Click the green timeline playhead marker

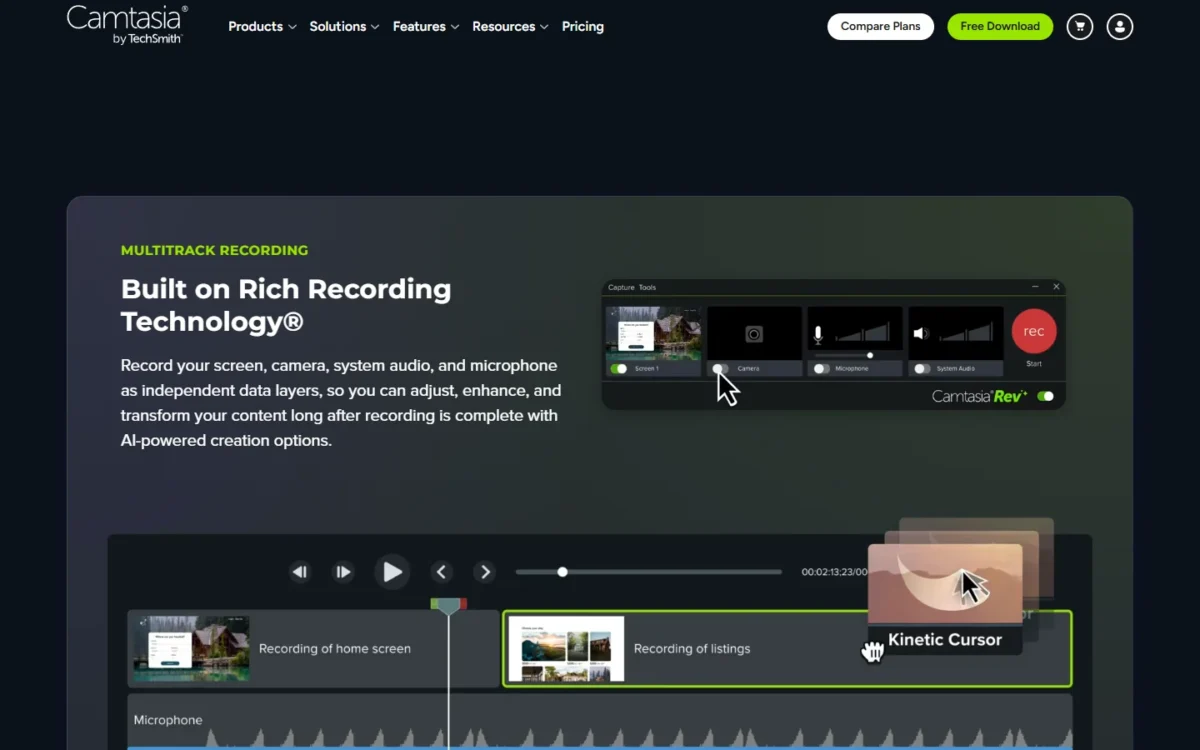click(449, 605)
